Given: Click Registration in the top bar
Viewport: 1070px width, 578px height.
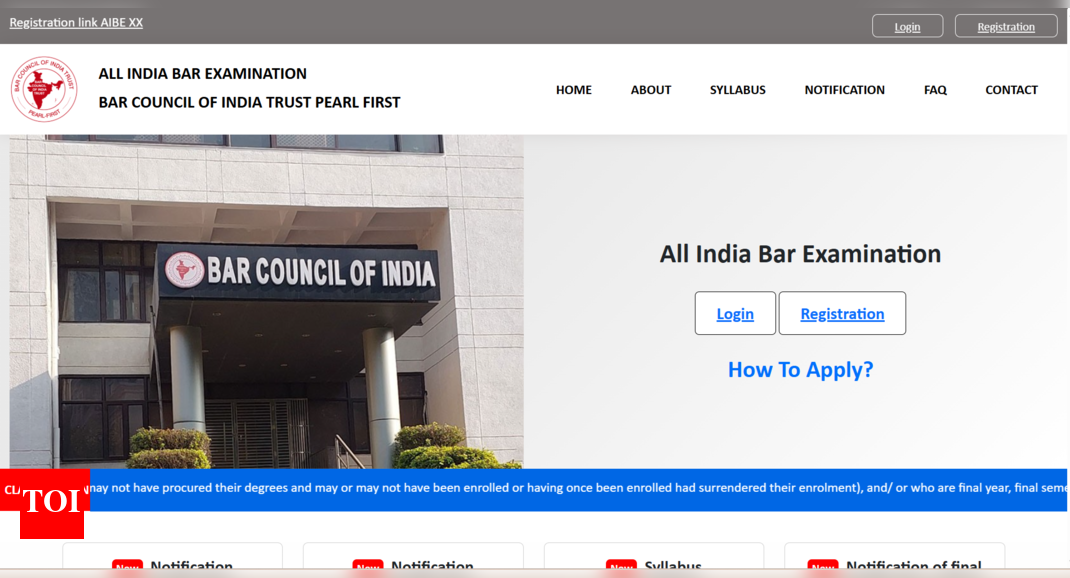Looking at the screenshot, I should (x=1005, y=25).
